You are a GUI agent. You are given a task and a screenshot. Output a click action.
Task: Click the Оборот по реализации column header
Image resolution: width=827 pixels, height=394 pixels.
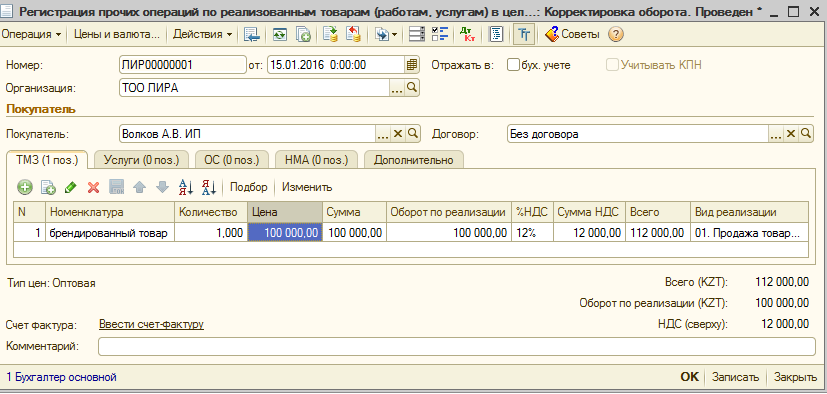(449, 212)
